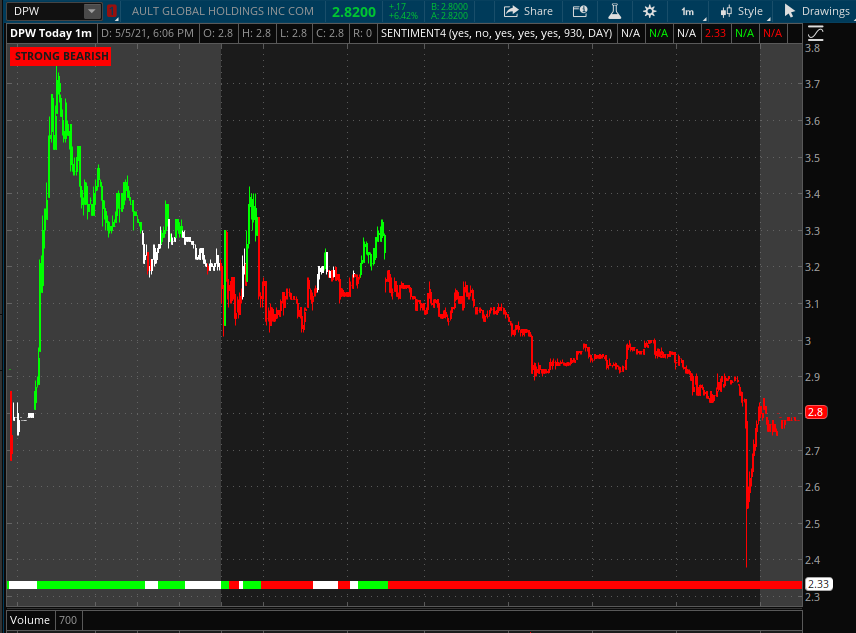Screen dimensions: 856x633
Task: Open the DPW symbol dropdown arrow
Action: (x=92, y=11)
